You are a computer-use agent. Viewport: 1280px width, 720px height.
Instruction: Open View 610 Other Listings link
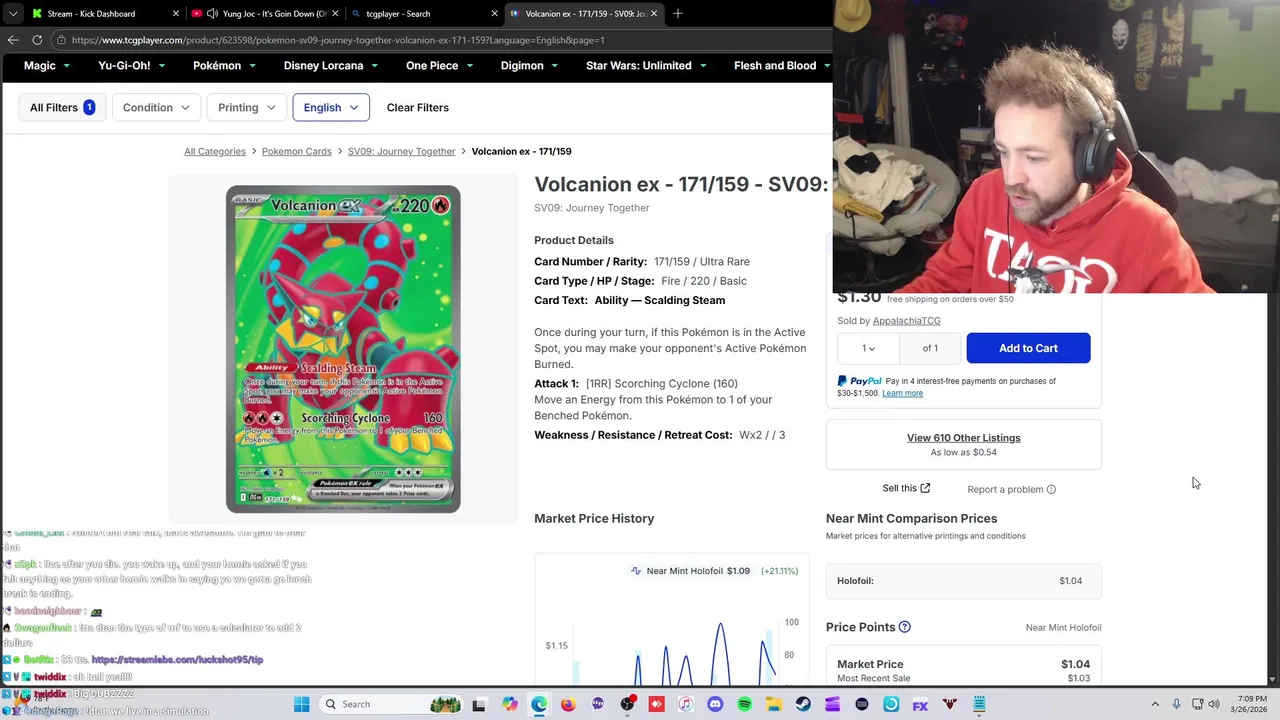click(964, 438)
